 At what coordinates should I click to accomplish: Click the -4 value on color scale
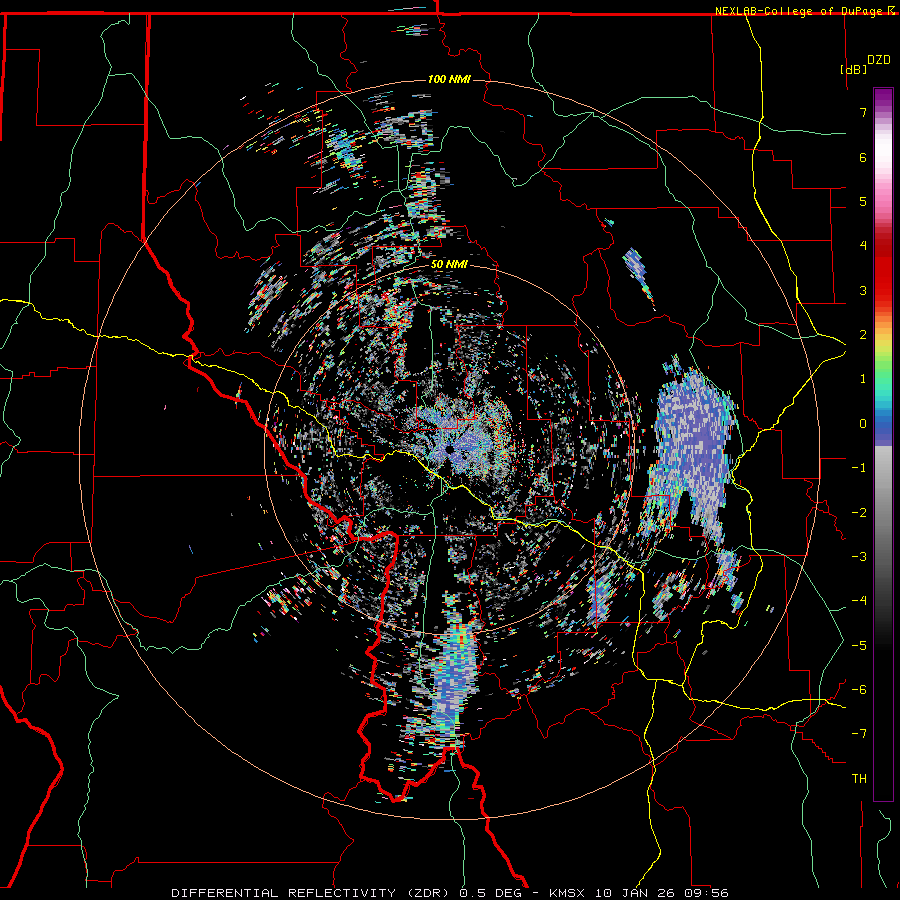pos(859,601)
